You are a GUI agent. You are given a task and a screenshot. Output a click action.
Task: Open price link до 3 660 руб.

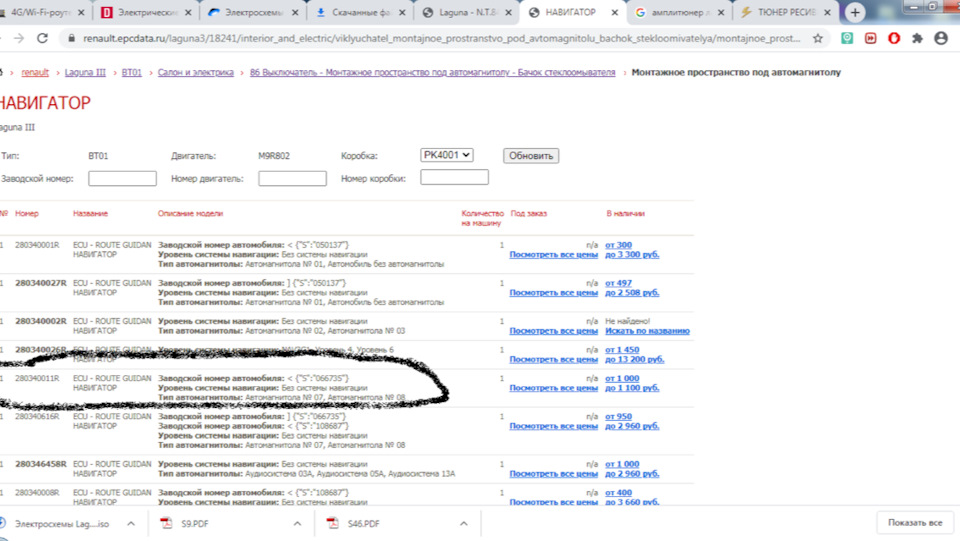[632, 502]
